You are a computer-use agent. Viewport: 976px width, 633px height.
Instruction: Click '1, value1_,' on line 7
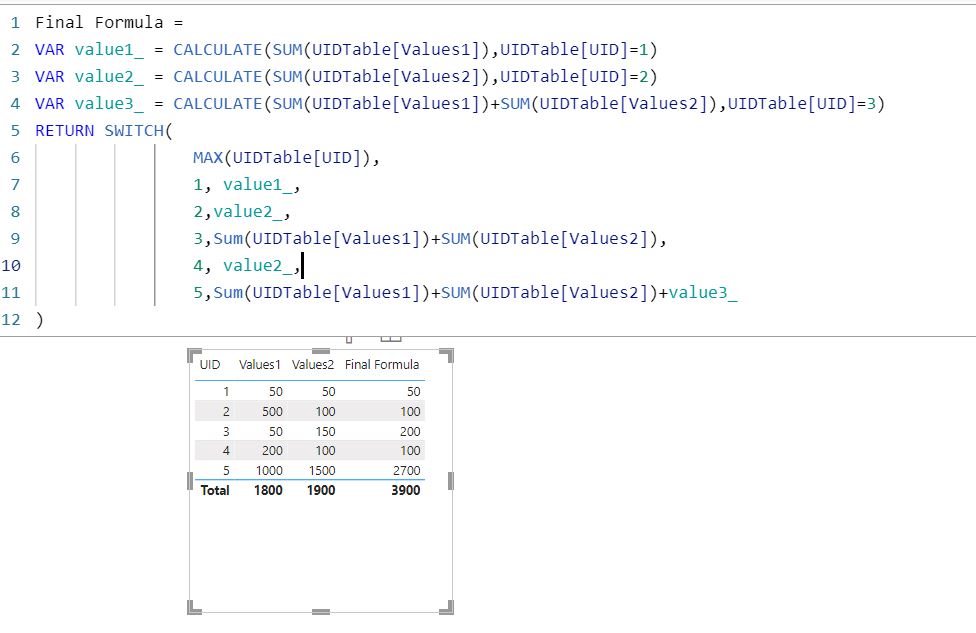click(247, 185)
